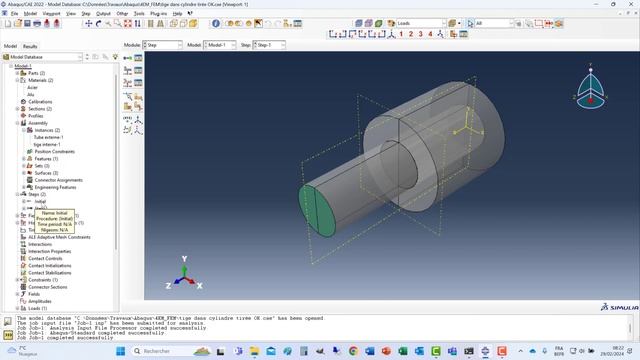This screenshot has height=360, width=640.
Task: Apply view number 4 in Views toolbar
Action: pyautogui.click(x=430, y=34)
